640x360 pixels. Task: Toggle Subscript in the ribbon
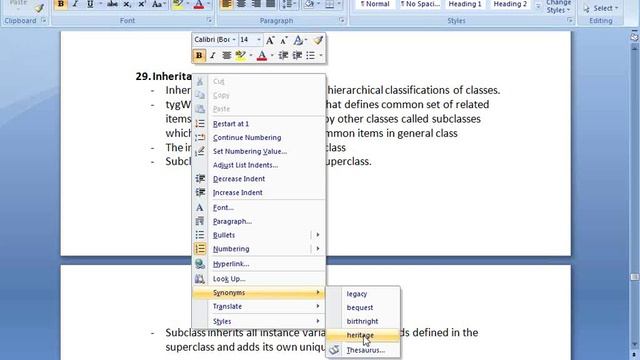(x=127, y=4)
